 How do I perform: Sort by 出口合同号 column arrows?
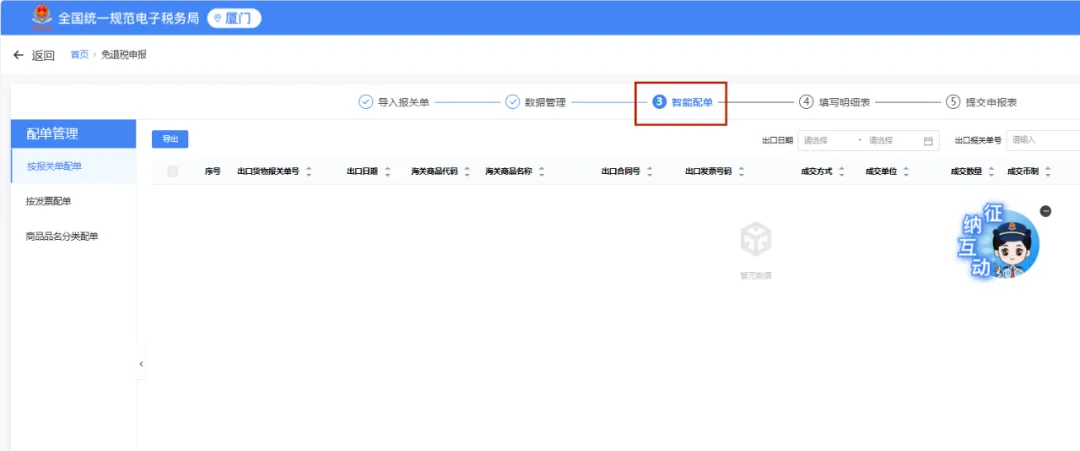tap(650, 172)
